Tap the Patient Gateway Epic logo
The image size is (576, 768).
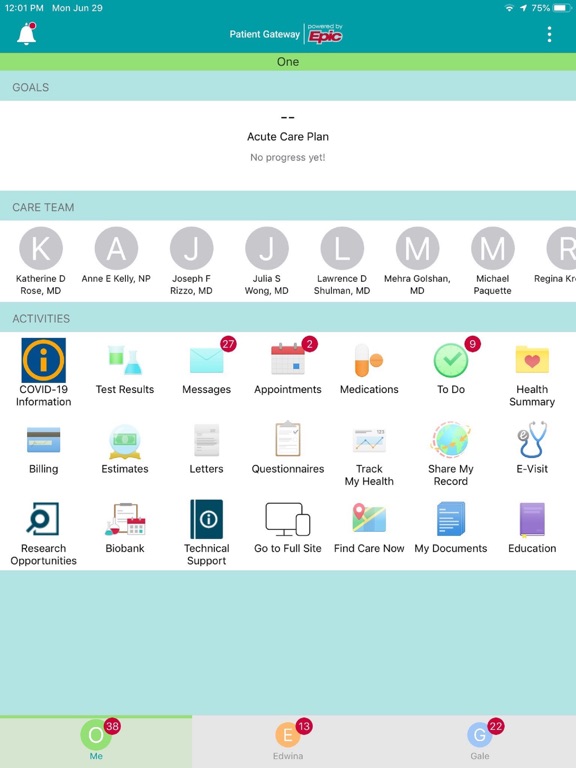point(287,34)
